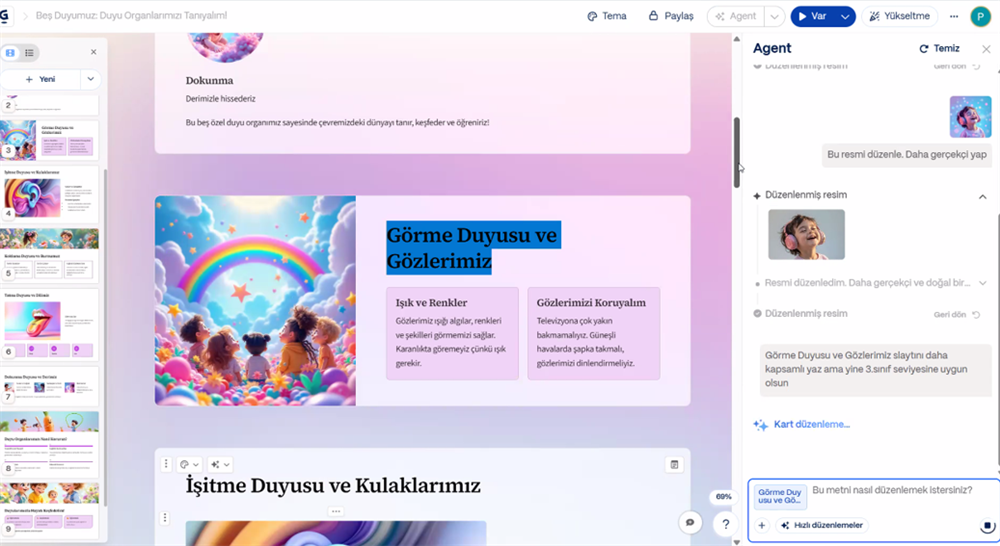Open the comments bubble icon
Screen dimensions: 1000x546
coord(689,522)
